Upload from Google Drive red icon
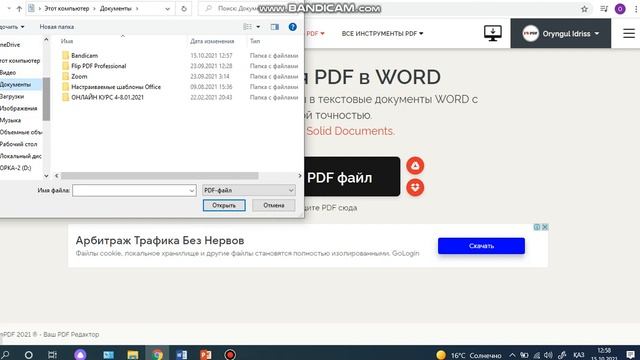640x360 pixels. coord(415,166)
